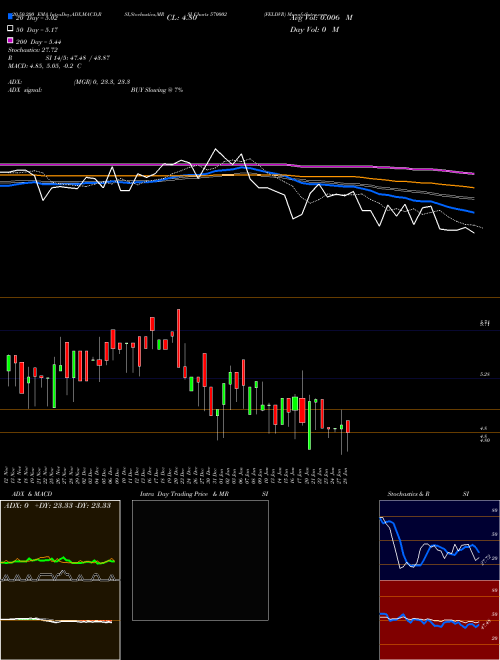This screenshot has height=660, width=500.
Task: Click the 'CL: 4.80' closing price label
Action: click(182, 18)
